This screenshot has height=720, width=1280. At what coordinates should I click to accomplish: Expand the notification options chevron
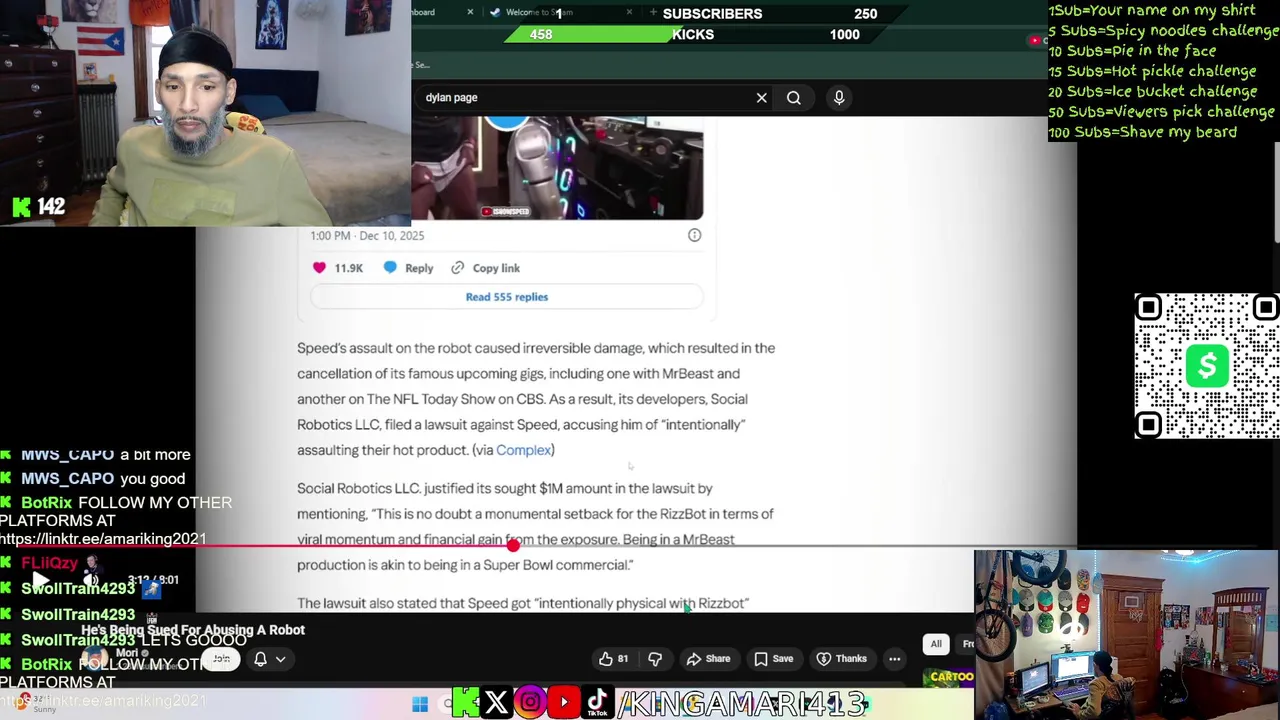281,660
